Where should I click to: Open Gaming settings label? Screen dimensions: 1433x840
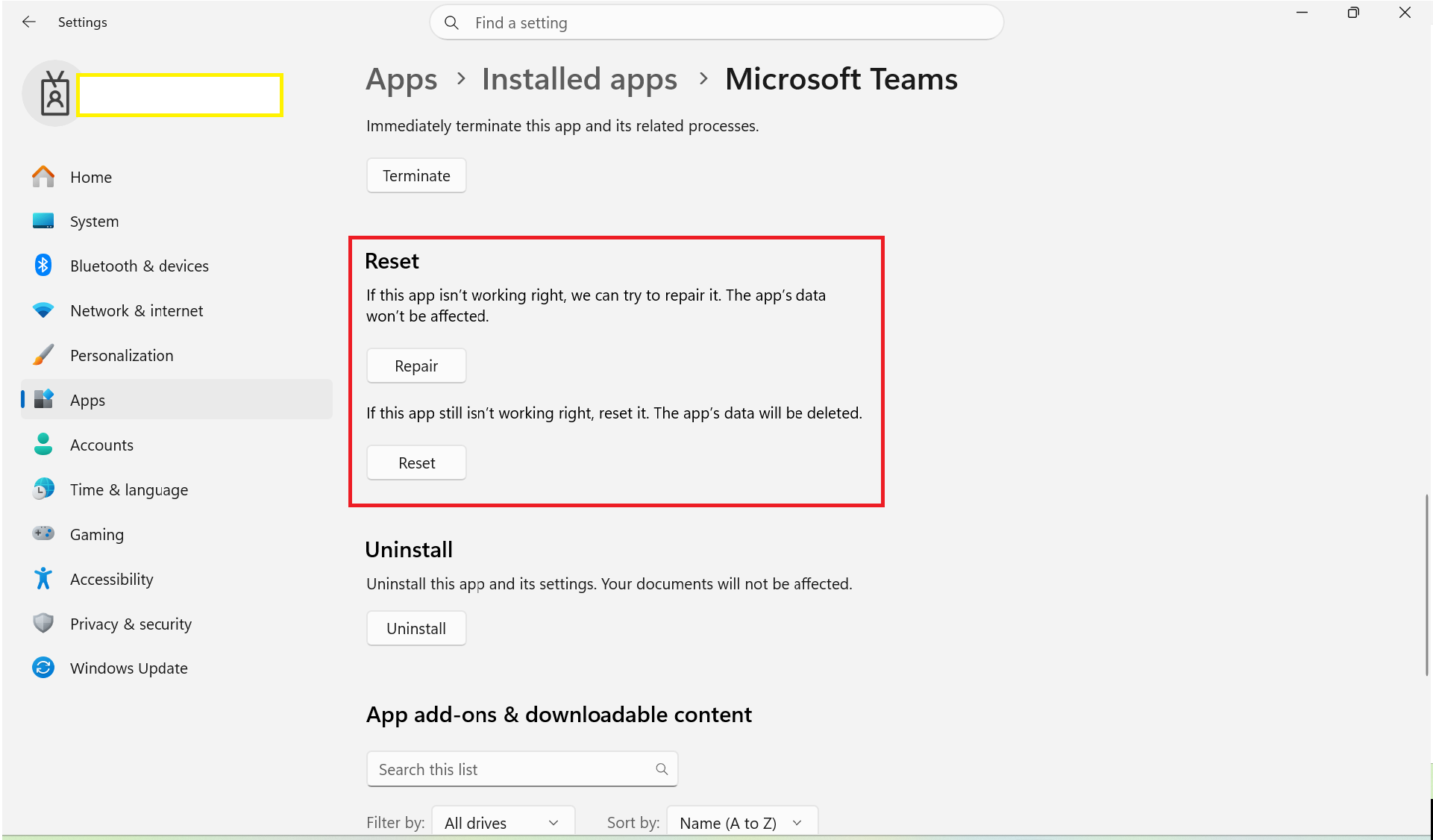tap(97, 534)
